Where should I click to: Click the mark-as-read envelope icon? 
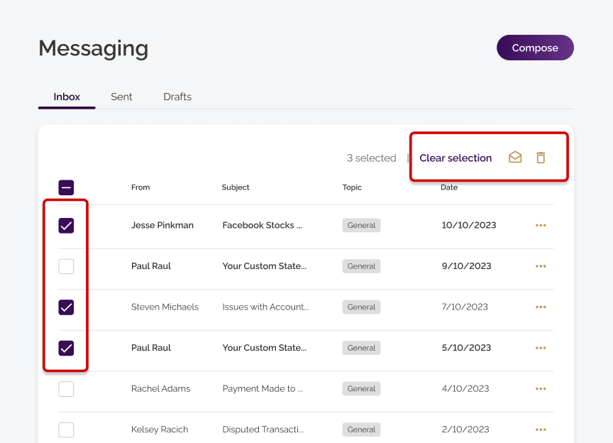coord(515,158)
